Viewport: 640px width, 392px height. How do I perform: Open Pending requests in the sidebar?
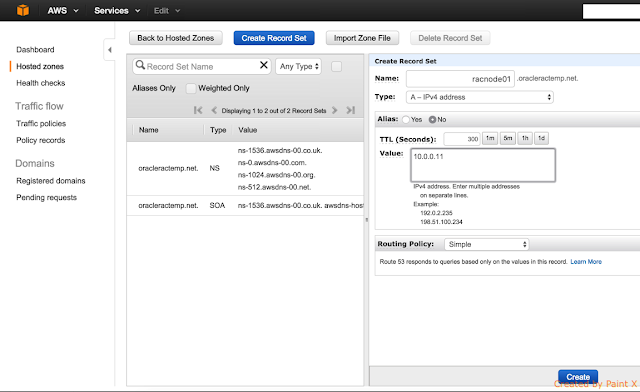[x=46, y=198]
